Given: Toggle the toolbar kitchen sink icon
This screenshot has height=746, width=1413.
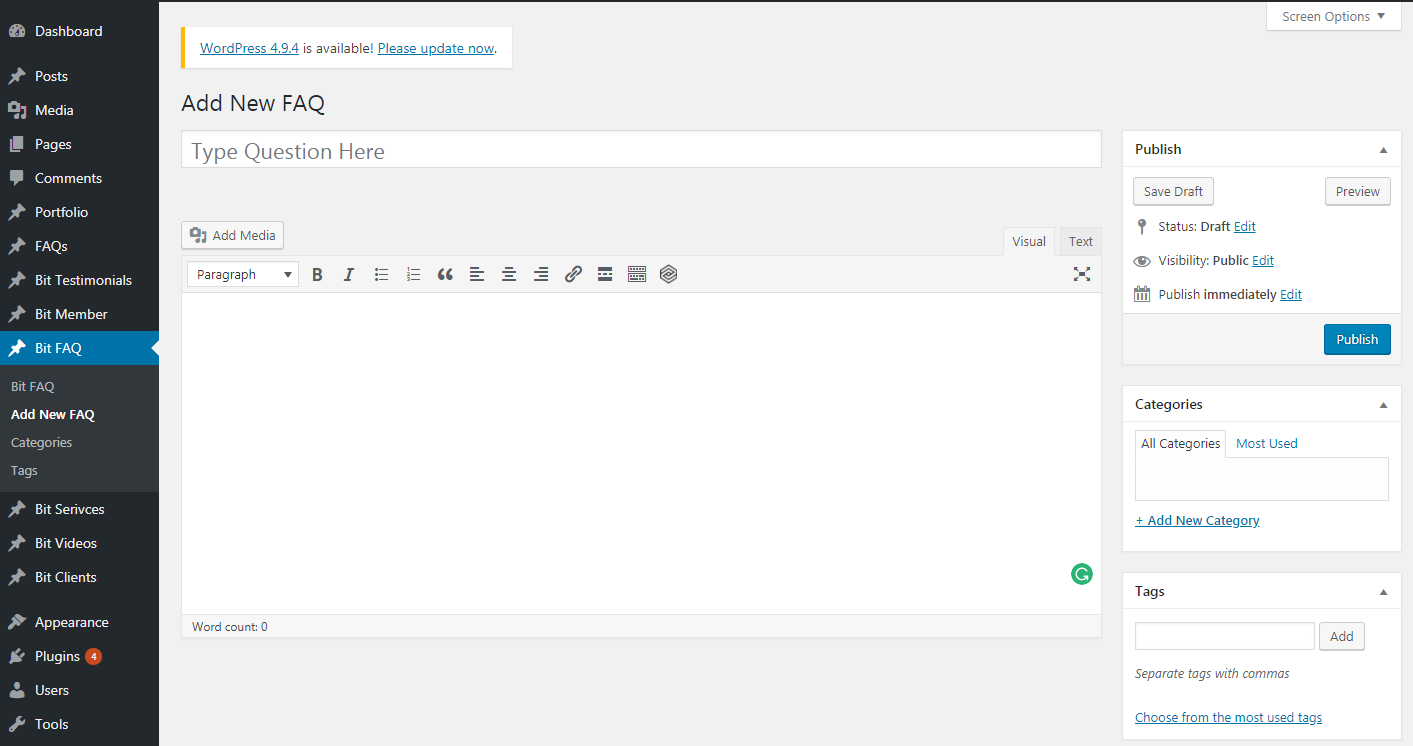Looking at the screenshot, I should [x=637, y=274].
